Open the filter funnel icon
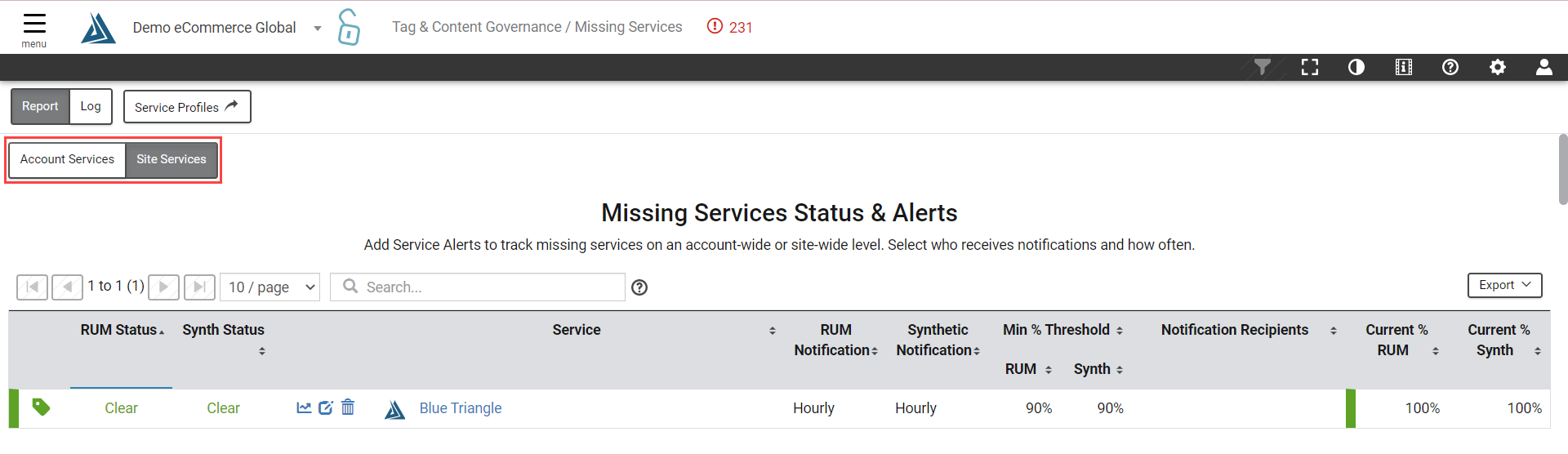The width and height of the screenshot is (1568, 454). click(x=1263, y=67)
